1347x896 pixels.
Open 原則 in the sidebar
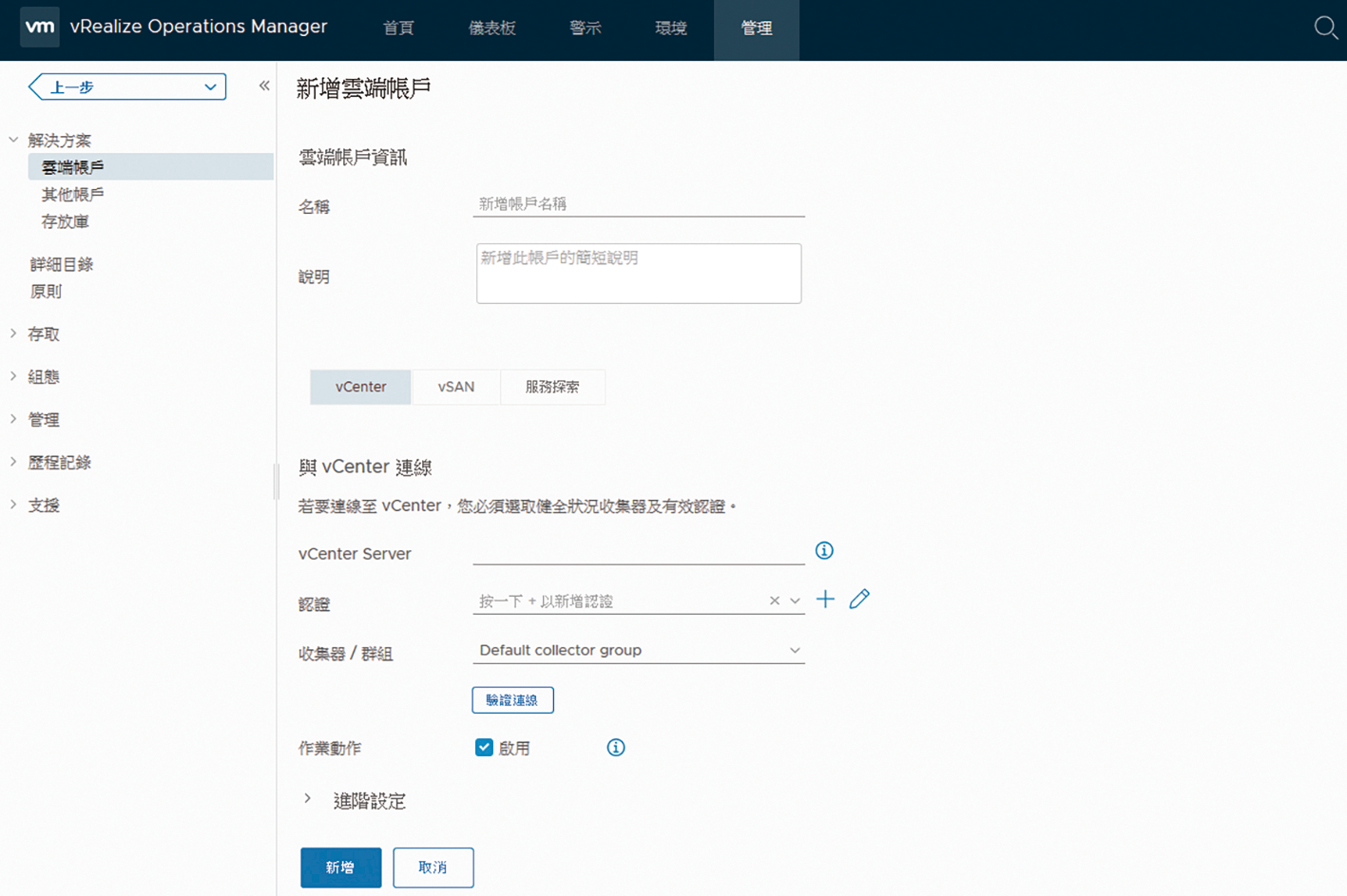tap(46, 292)
